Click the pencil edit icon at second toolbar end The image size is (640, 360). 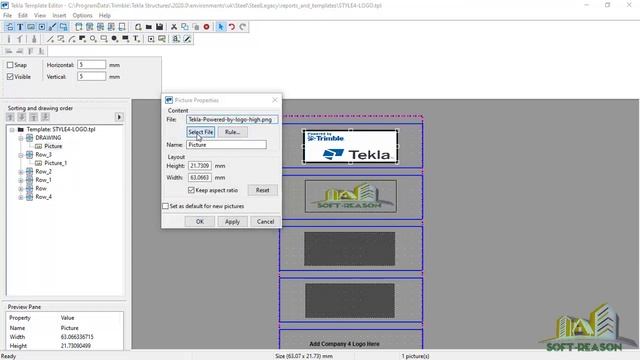point(187,39)
